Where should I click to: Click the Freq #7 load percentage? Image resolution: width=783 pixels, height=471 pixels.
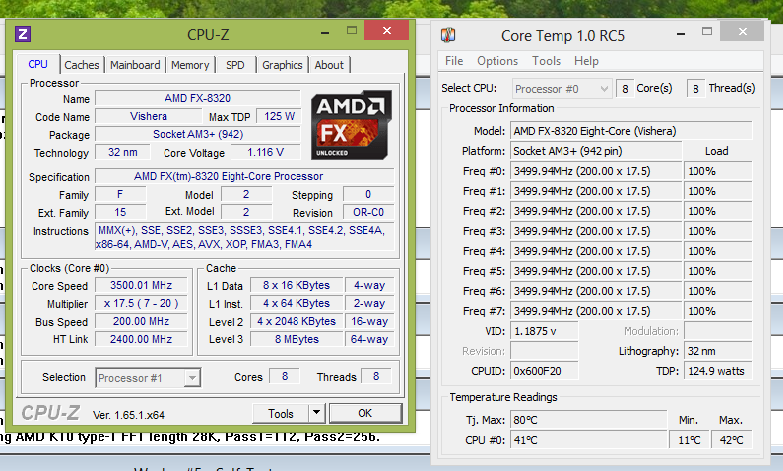[718, 311]
